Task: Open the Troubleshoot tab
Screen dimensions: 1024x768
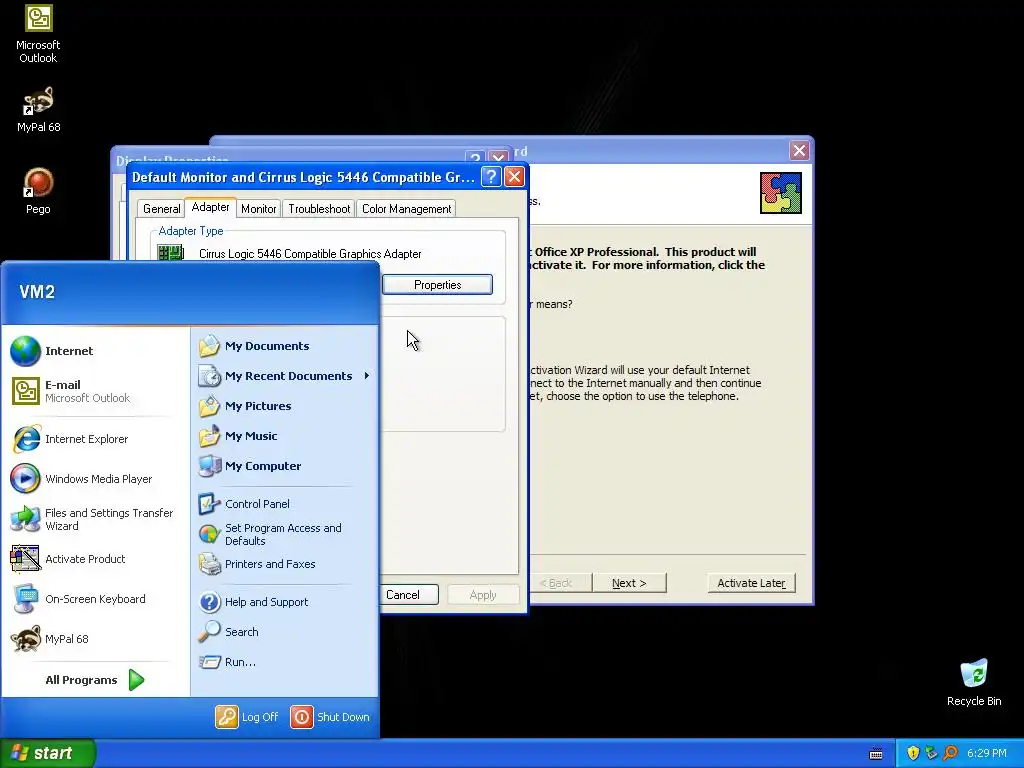Action: pyautogui.click(x=319, y=209)
